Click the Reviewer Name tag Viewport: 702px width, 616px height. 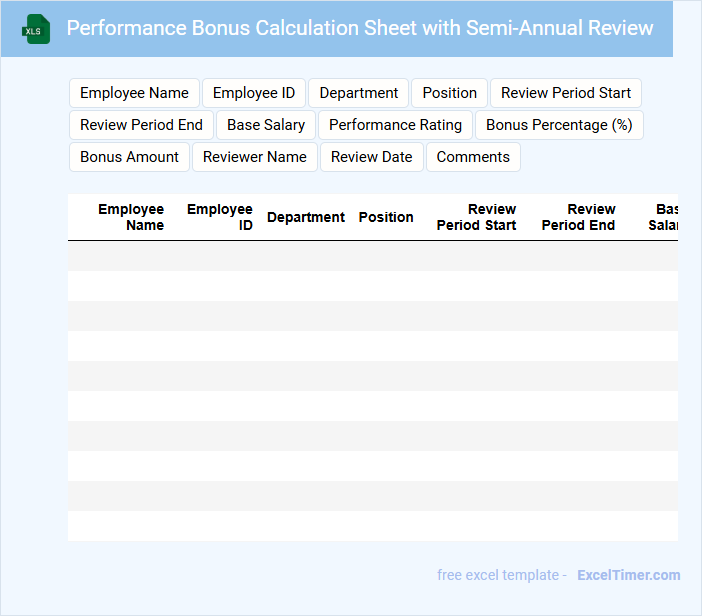coord(255,157)
